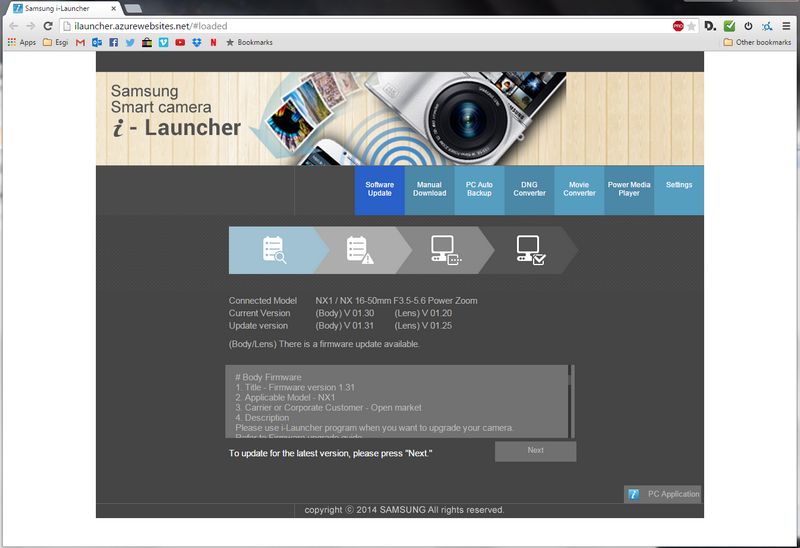Open the Outlook bookmark icon
Image resolution: width=800 pixels, height=548 pixels.
97,42
